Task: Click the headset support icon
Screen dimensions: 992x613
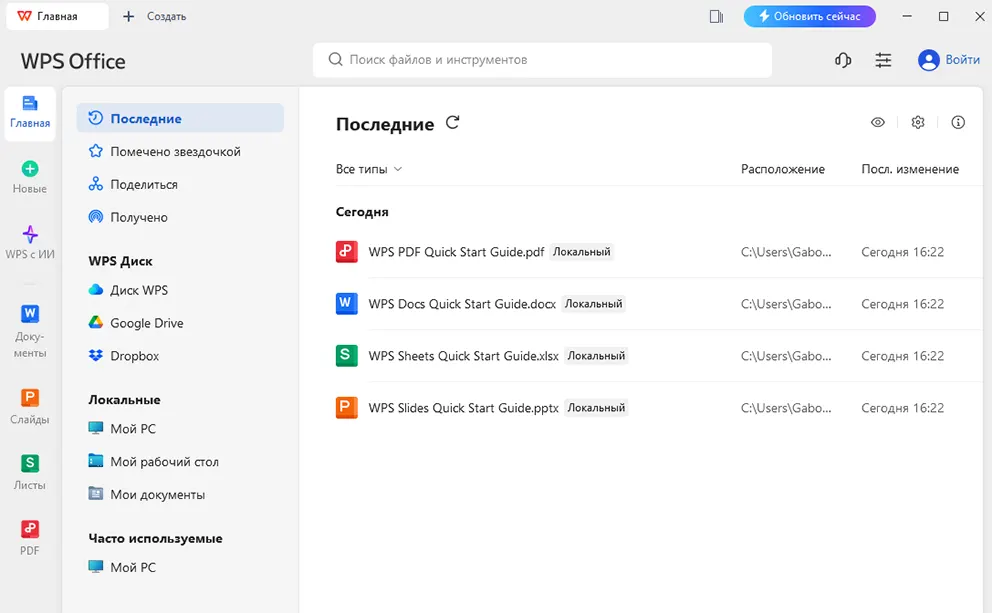Action: 843,60
